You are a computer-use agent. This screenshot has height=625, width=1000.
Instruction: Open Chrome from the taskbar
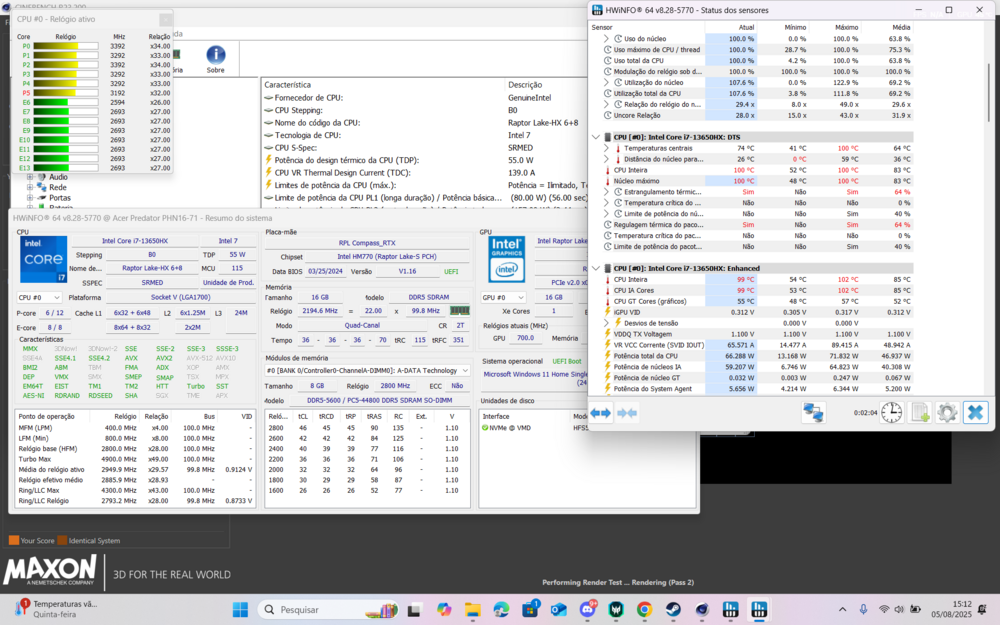(645, 609)
